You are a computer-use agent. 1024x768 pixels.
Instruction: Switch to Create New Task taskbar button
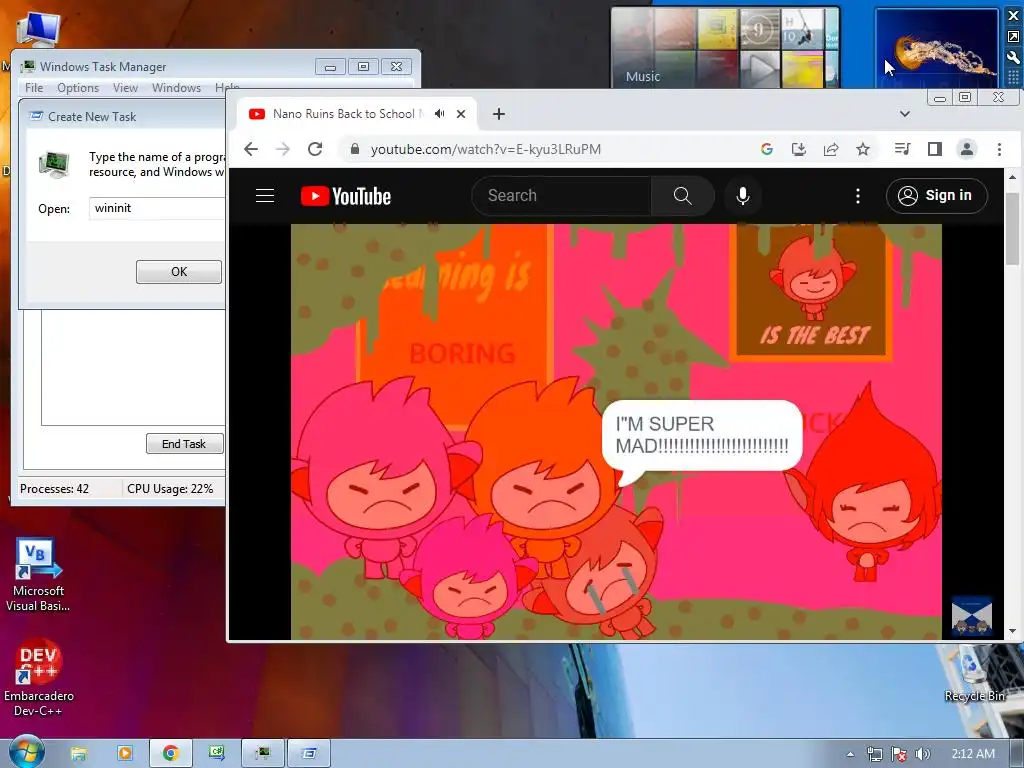tap(309, 754)
